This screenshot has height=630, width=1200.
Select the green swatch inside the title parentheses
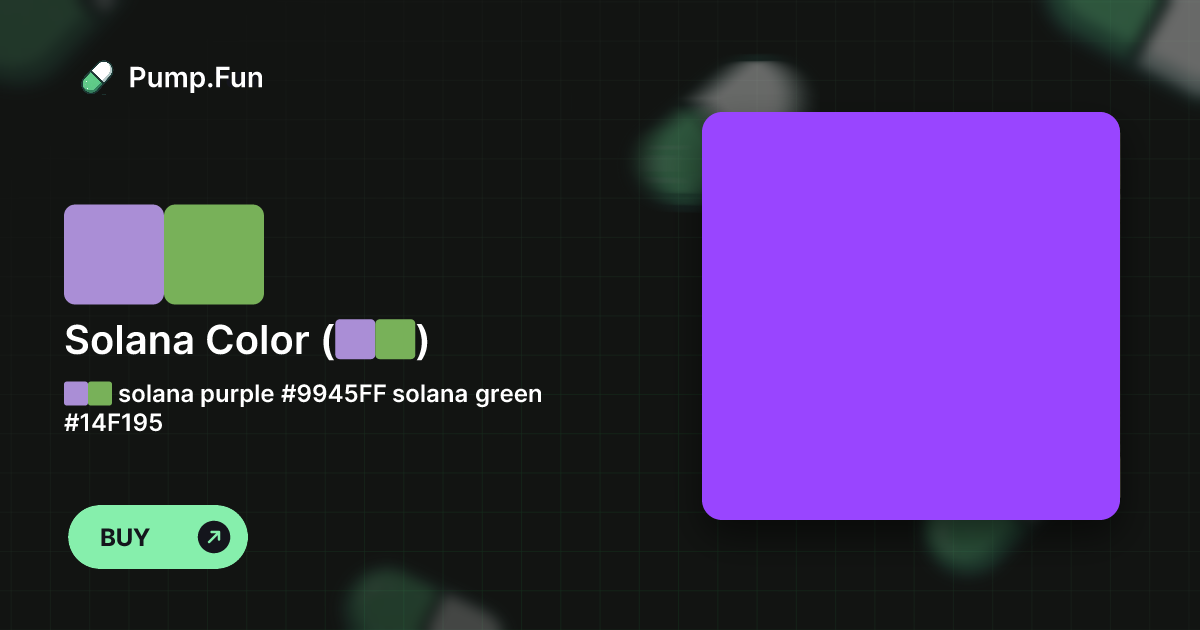(397, 339)
